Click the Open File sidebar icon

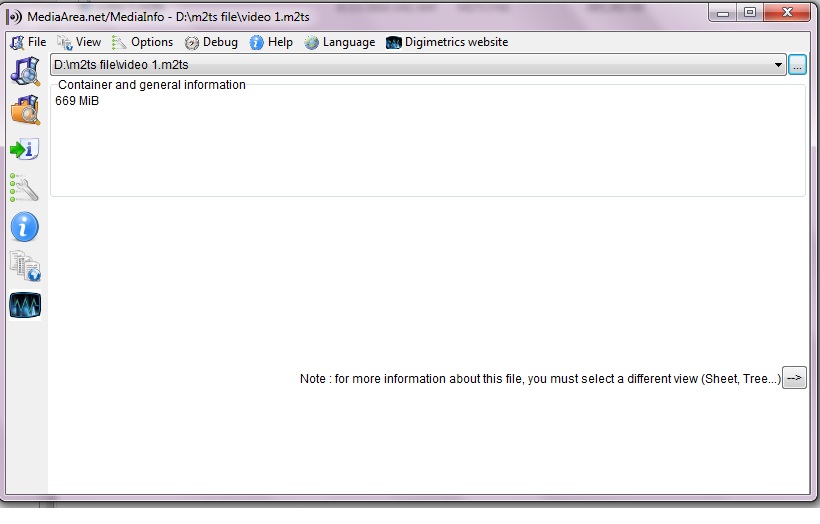click(25, 71)
